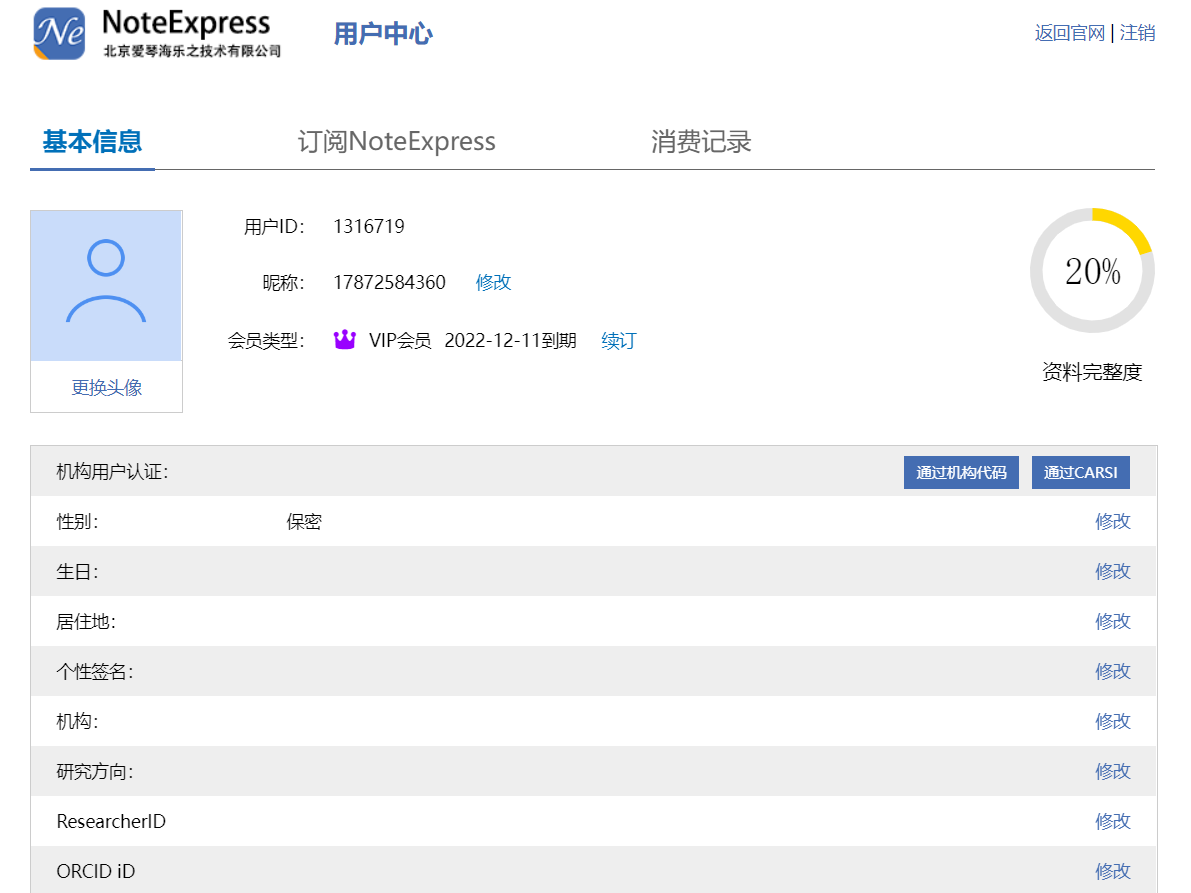
Task: Click the 北京爱琴海乐之技术有限公司 company name text
Action: 192,51
